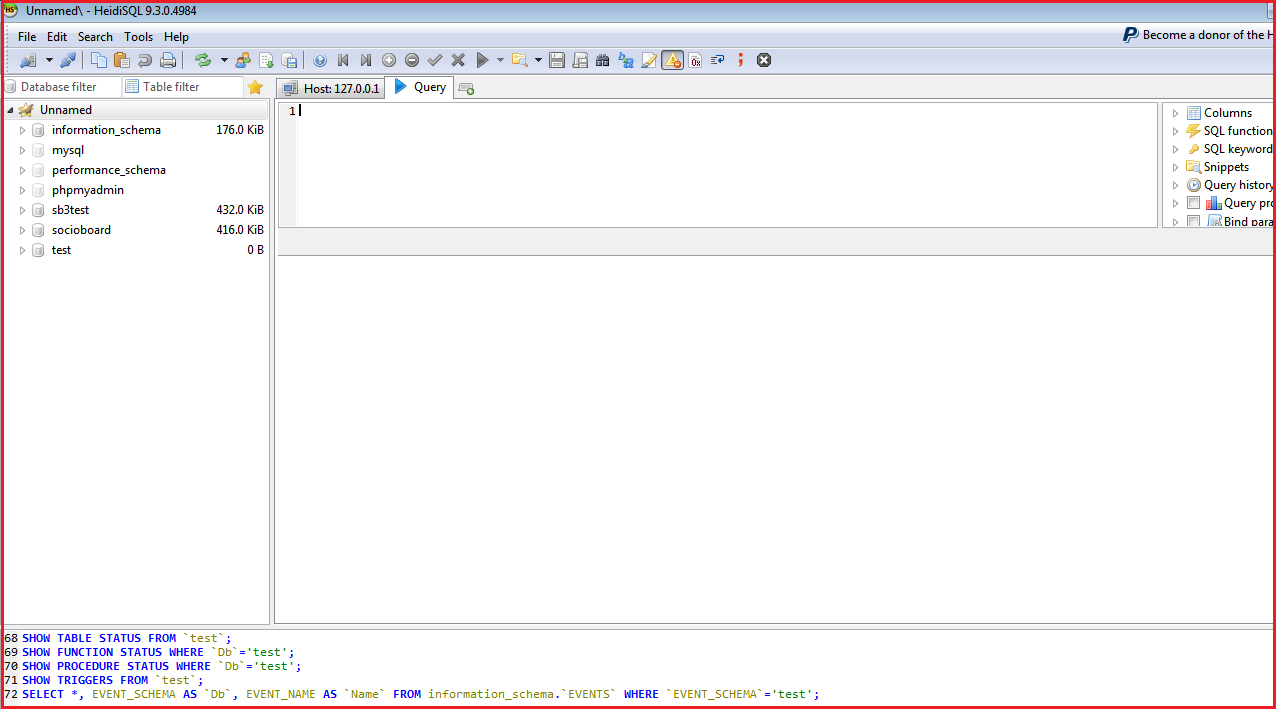Click the blue Help question icon
The image size is (1276, 709).
coord(320,60)
